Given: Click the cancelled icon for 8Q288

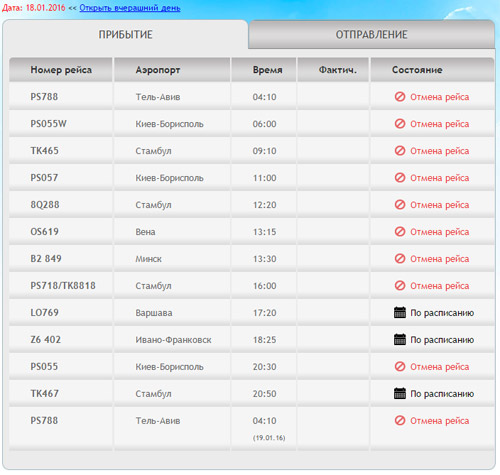Looking at the screenshot, I should (x=400, y=204).
